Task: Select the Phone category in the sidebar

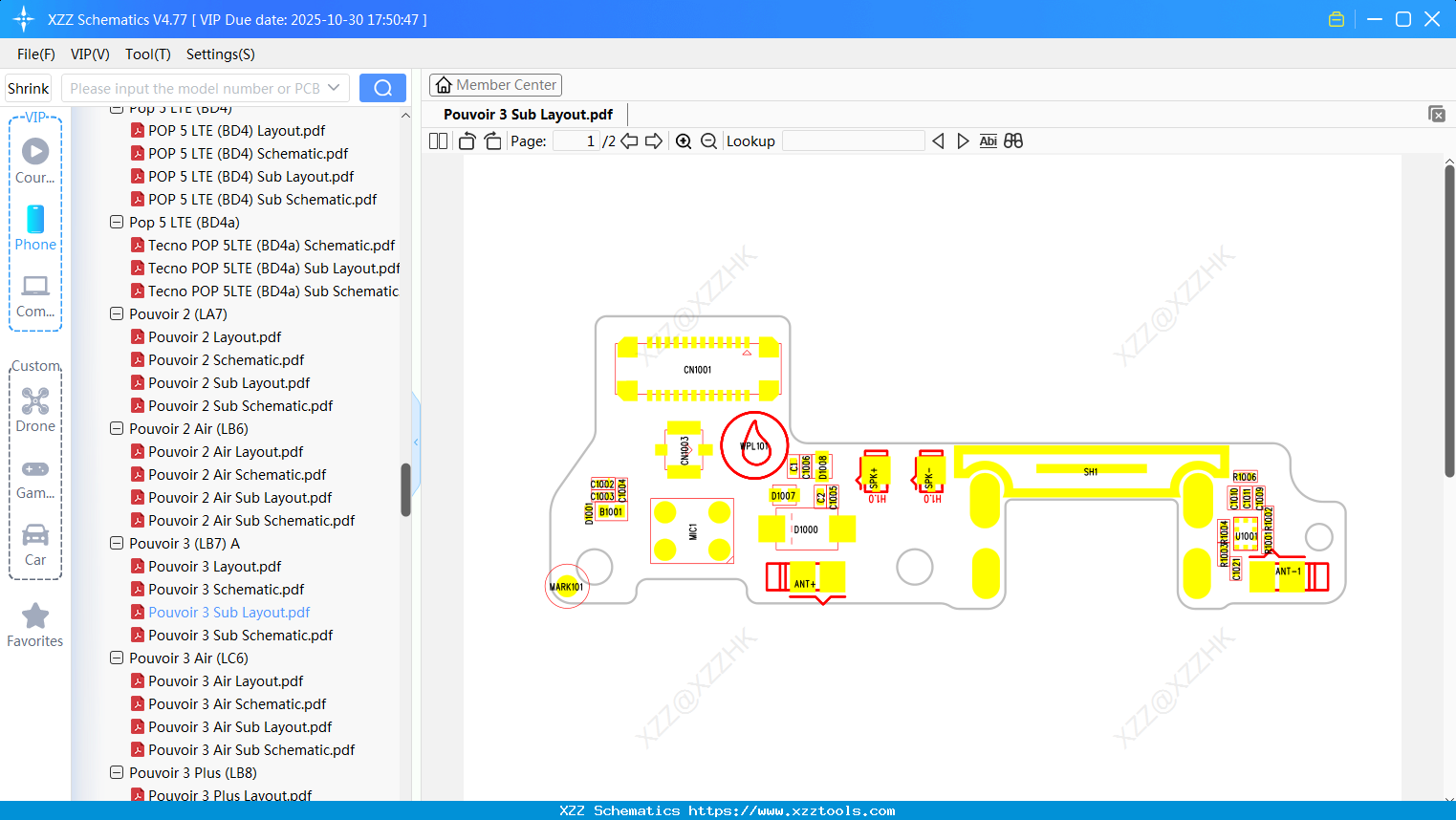Action: (x=35, y=229)
